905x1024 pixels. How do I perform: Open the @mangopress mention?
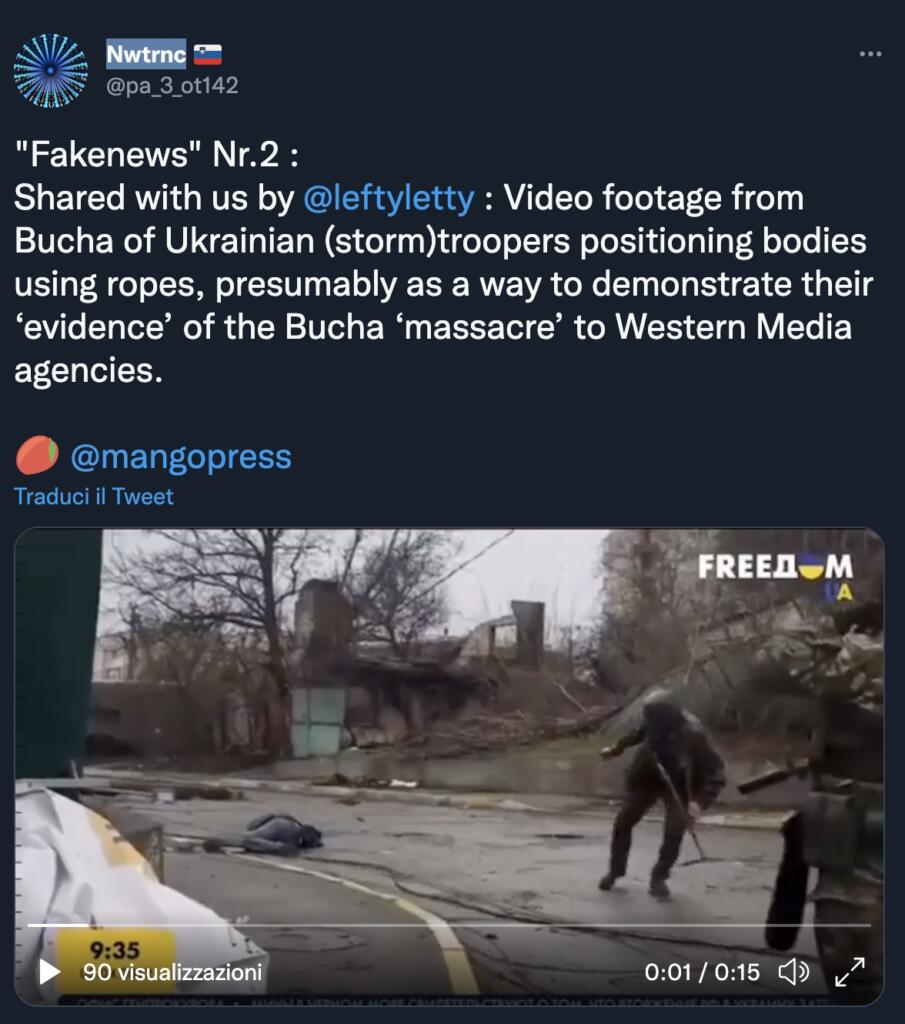[x=181, y=456]
